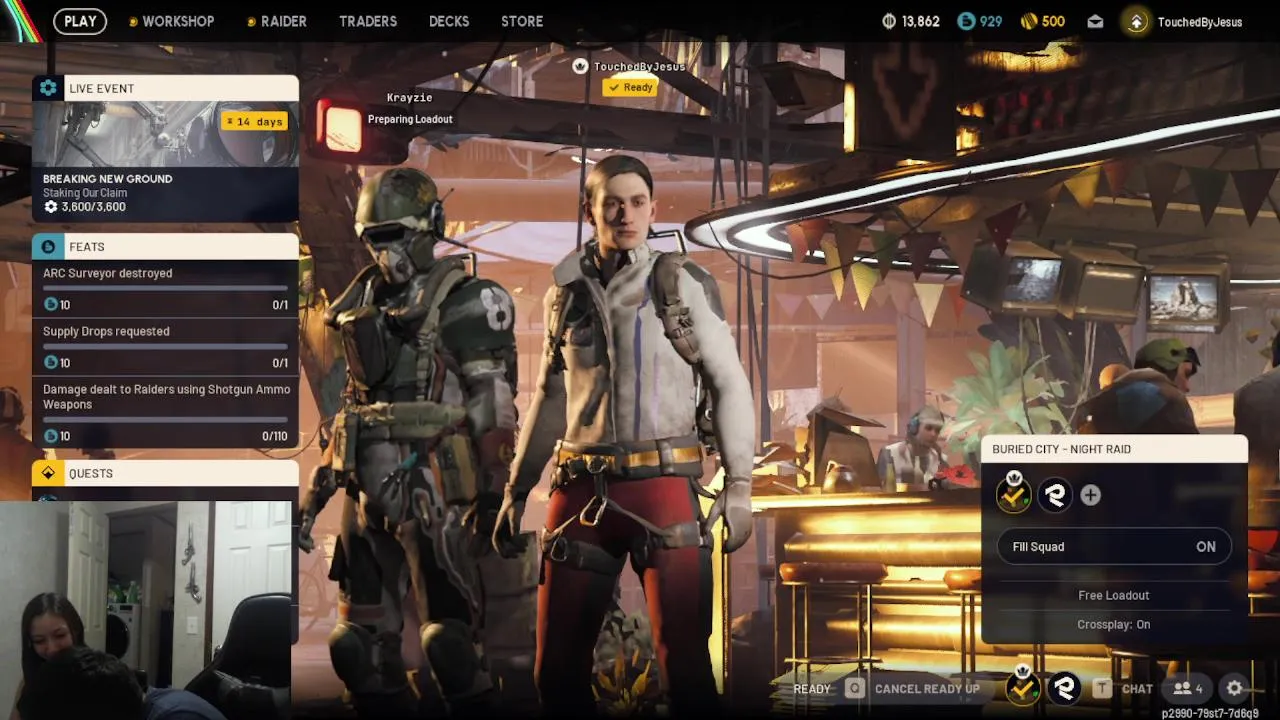Click the Feats panel icon
The height and width of the screenshot is (720, 1280).
click(x=48, y=246)
